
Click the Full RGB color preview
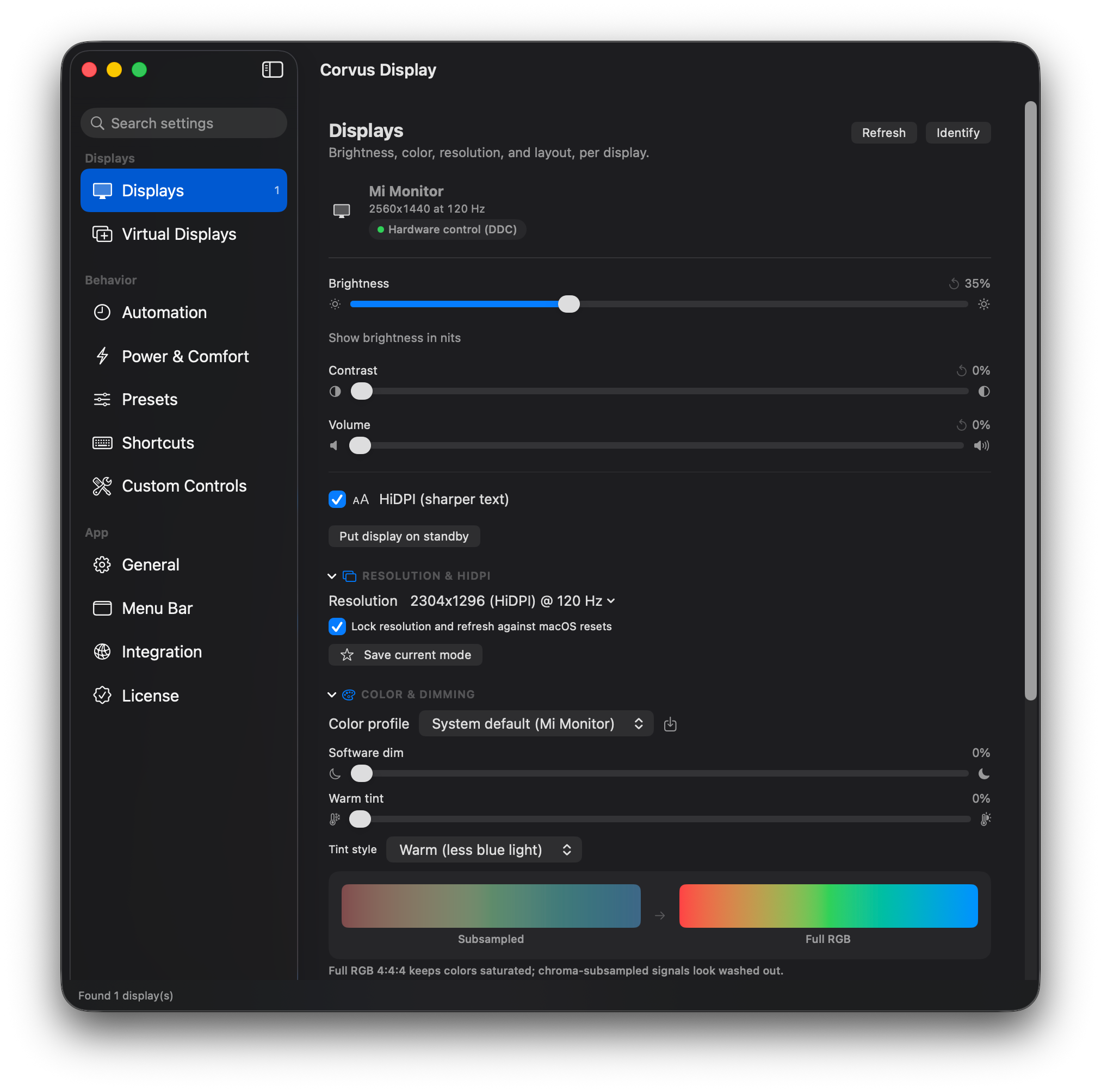point(828,905)
